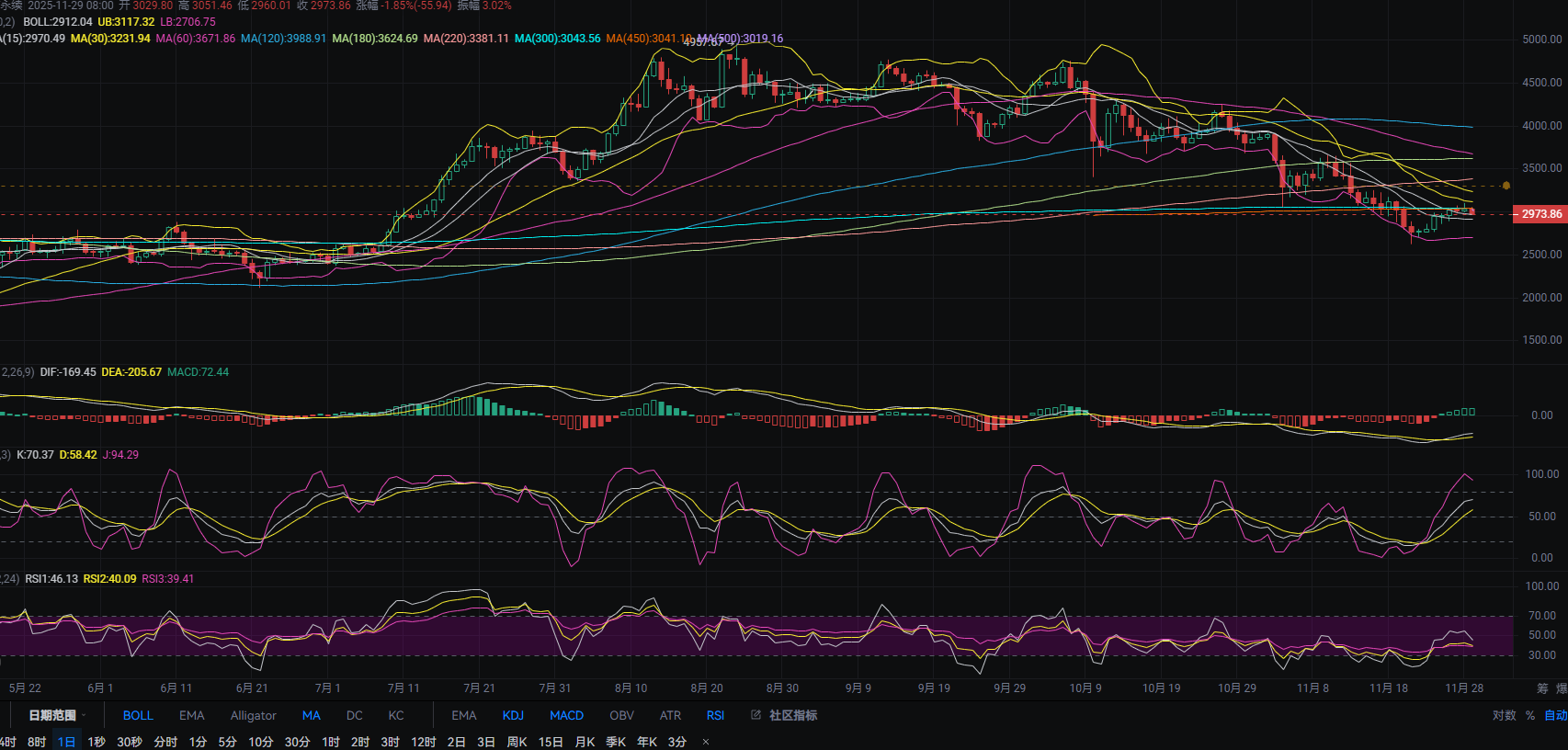Click the edit icon beside 社区指标
Image resolution: width=1568 pixels, height=750 pixels.
point(756,715)
